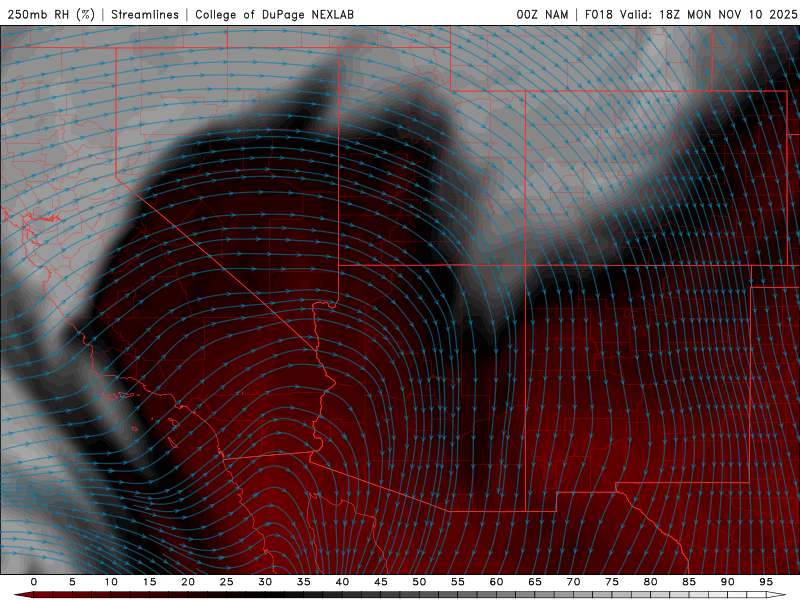Click the '40' label on the color scale
The height and width of the screenshot is (600, 800).
click(x=342, y=582)
